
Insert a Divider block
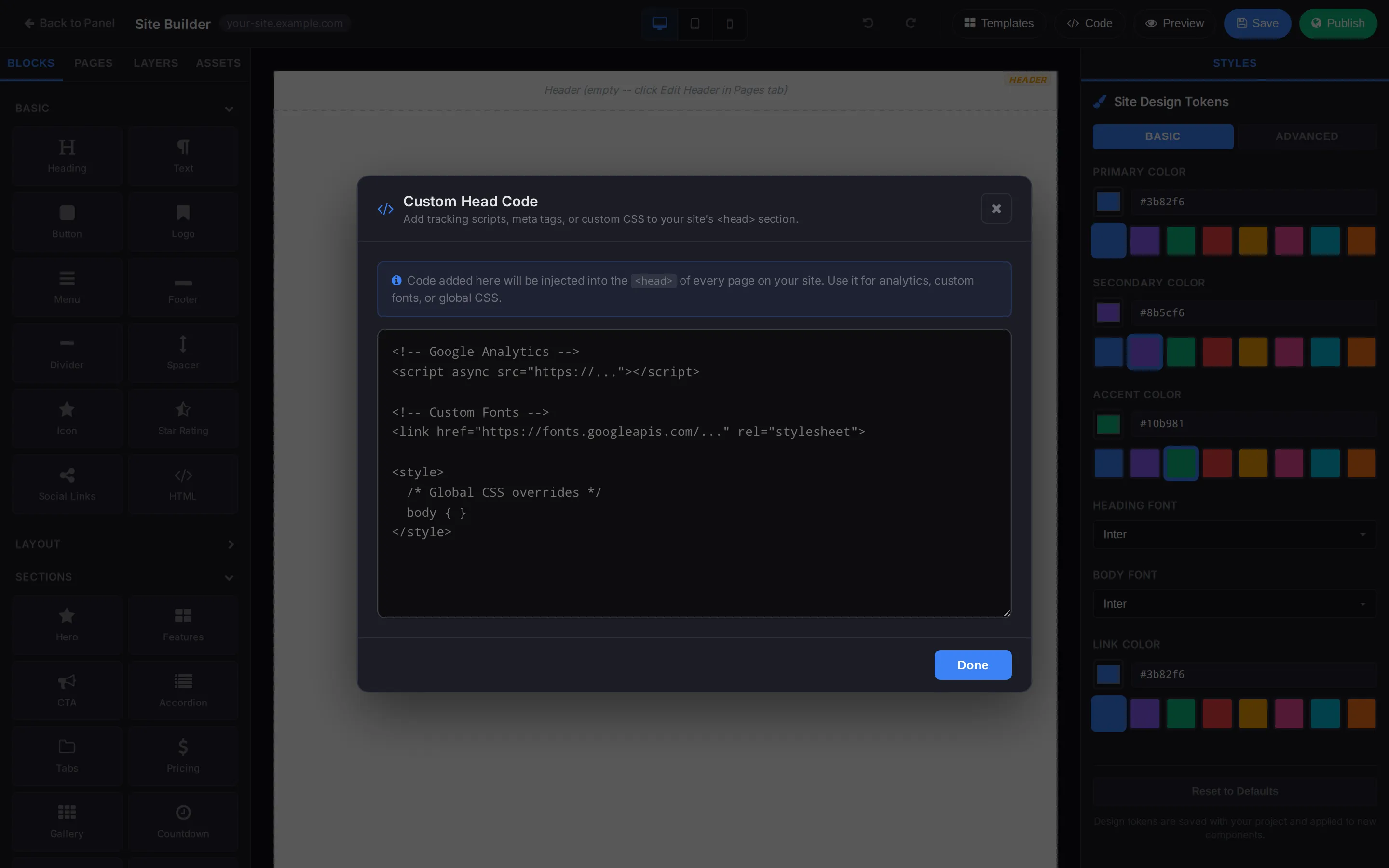point(67,353)
